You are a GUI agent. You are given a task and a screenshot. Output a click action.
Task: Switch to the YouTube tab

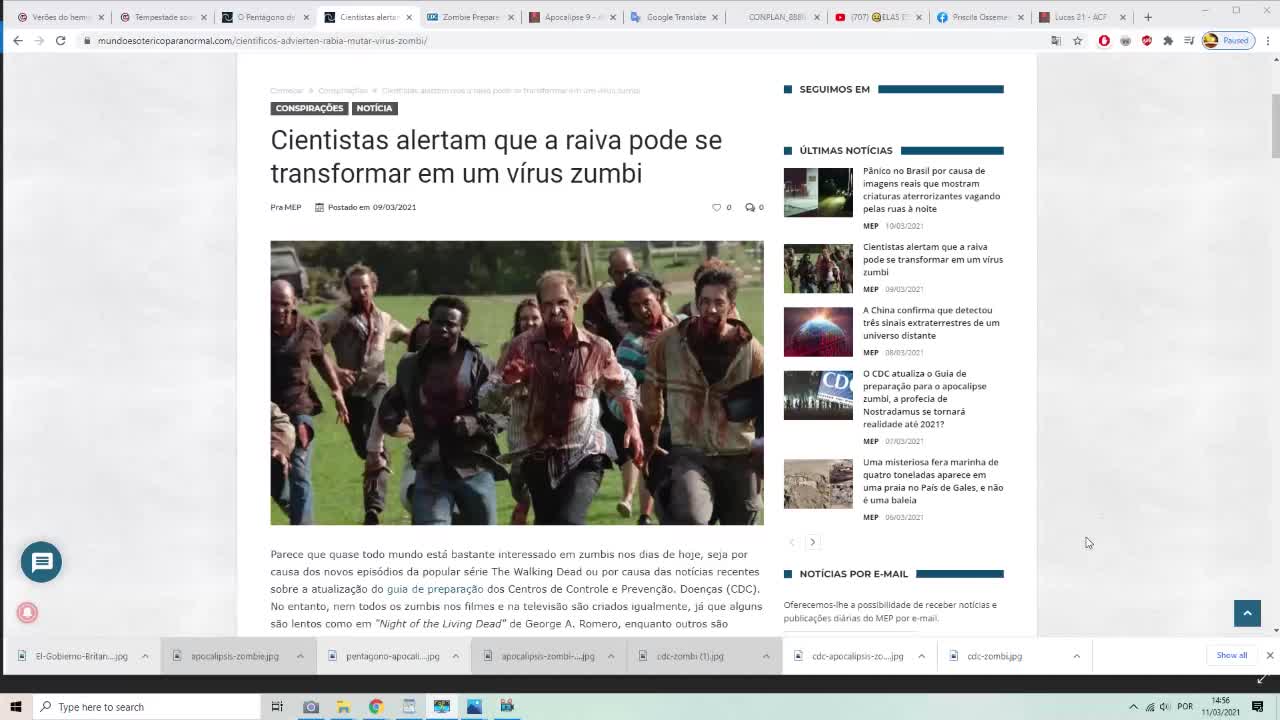pos(879,17)
